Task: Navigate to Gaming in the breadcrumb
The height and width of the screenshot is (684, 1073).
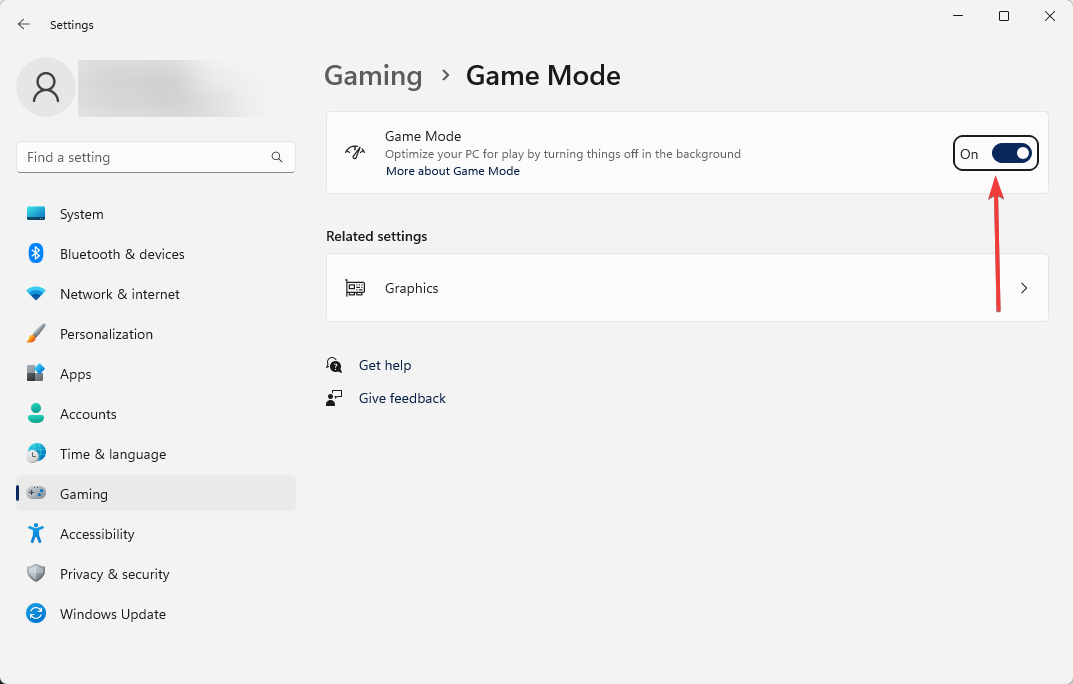Action: 373,76
